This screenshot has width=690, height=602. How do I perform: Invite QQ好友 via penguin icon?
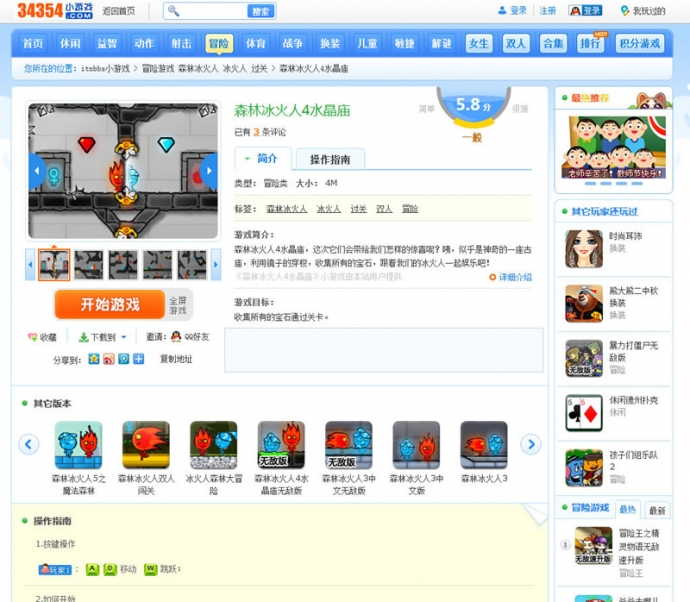[176, 337]
